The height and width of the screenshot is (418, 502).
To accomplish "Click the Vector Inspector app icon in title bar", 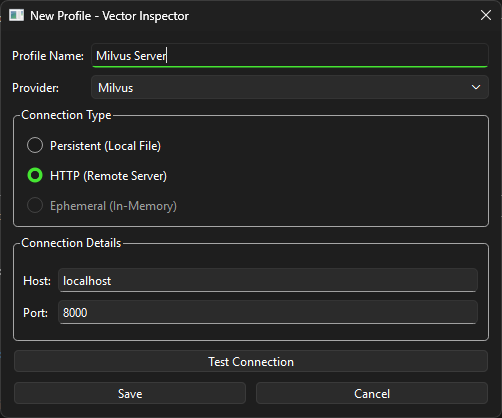I will click(x=16, y=15).
